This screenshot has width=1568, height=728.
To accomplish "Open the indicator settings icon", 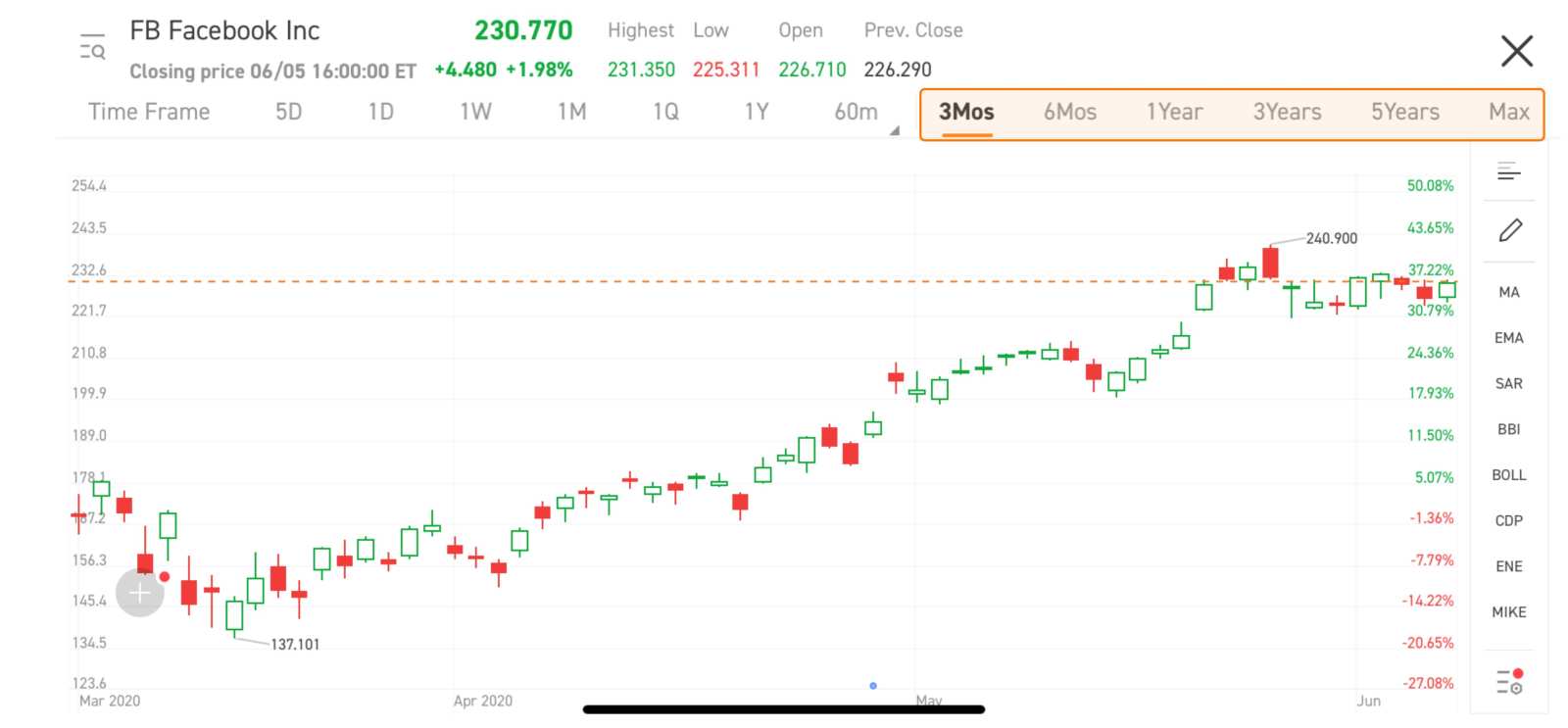I will pyautogui.click(x=1509, y=681).
